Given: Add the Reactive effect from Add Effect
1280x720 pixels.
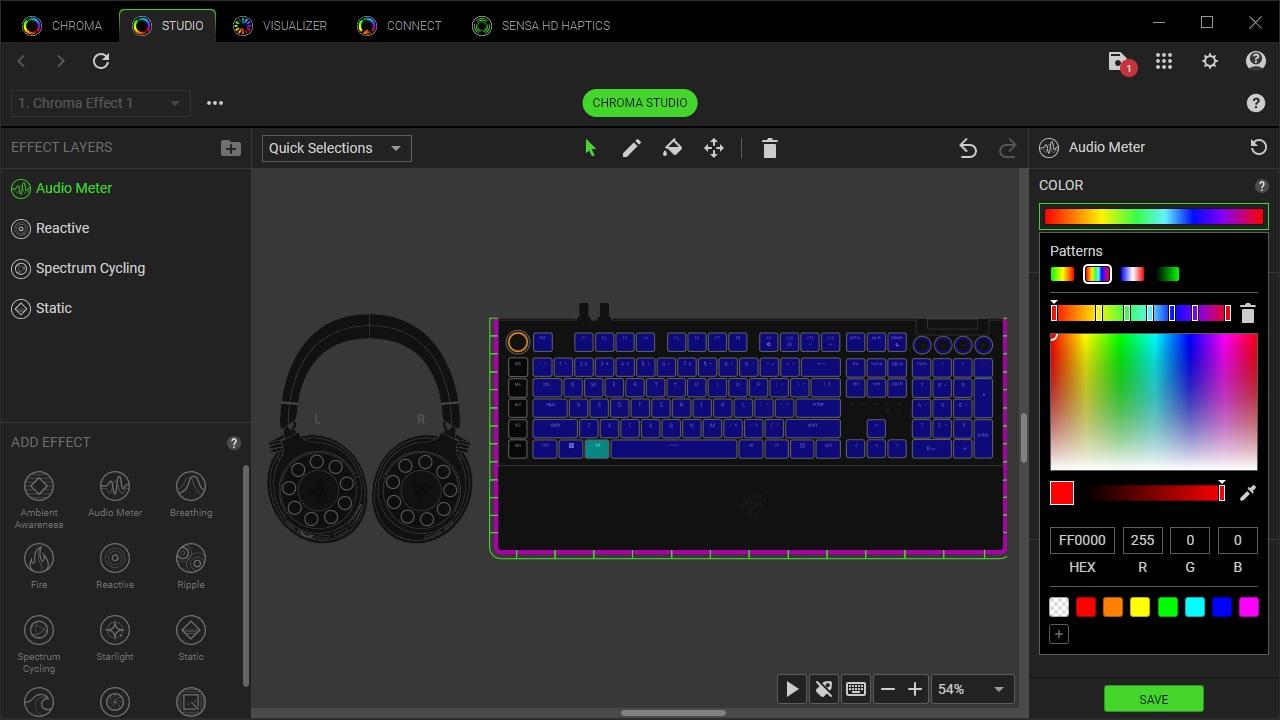Looking at the screenshot, I should coord(115,566).
